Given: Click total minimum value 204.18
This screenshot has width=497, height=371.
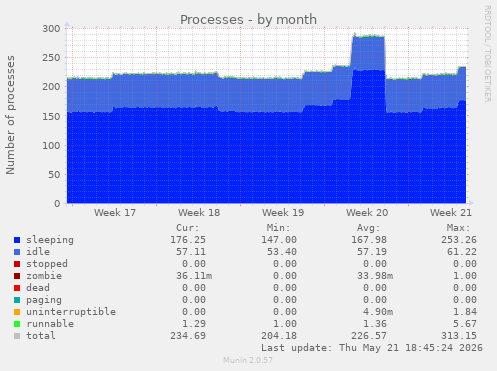Looking at the screenshot, I should pos(279,336).
